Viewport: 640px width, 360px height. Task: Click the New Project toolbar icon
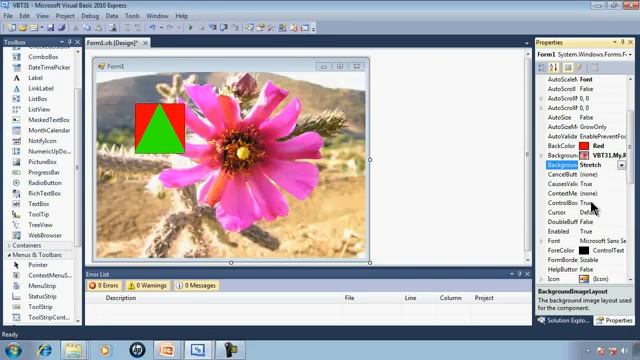pyautogui.click(x=11, y=28)
